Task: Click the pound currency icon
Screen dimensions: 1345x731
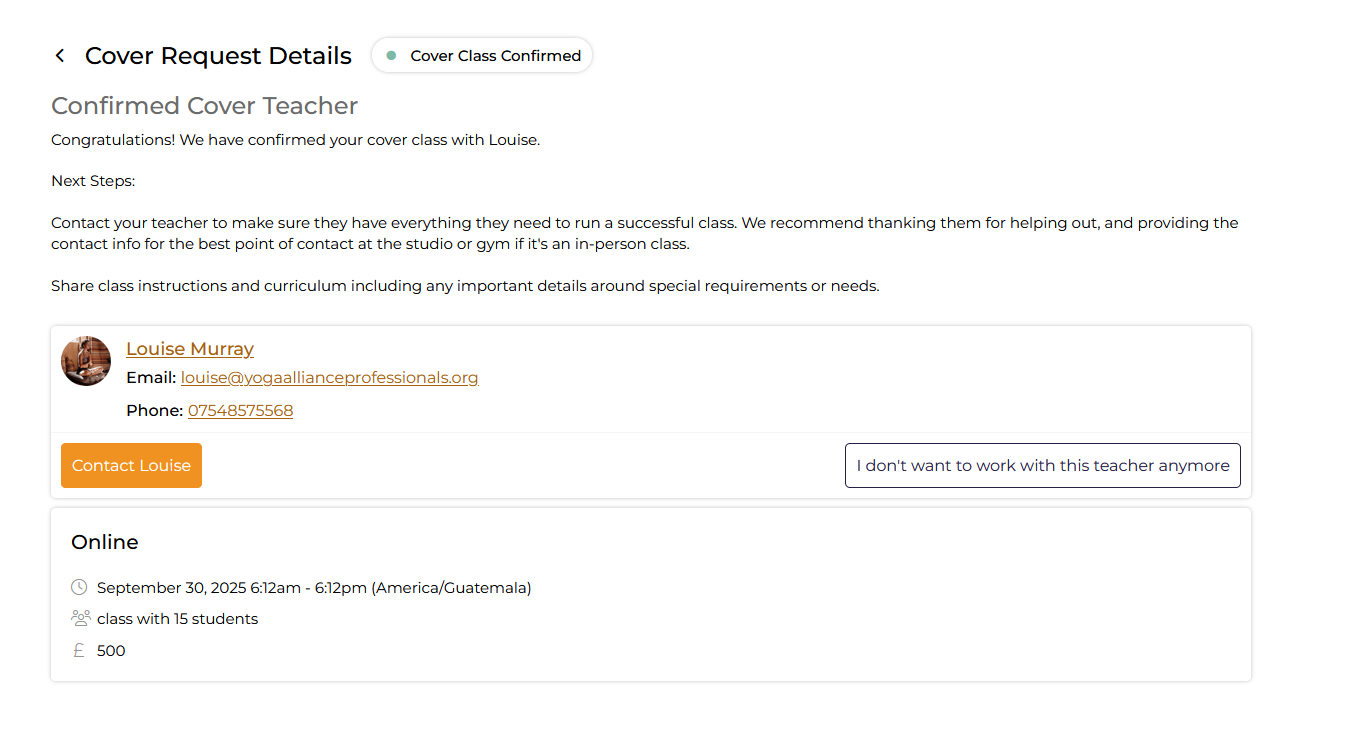Action: pos(79,650)
